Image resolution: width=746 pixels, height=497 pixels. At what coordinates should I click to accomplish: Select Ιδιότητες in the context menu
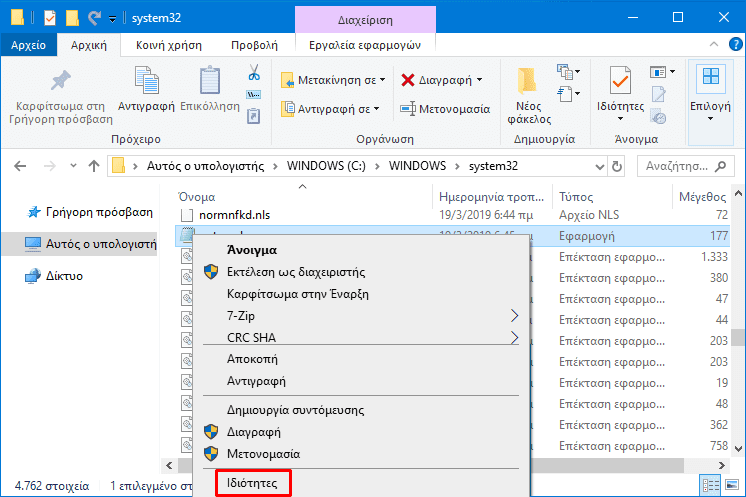click(254, 484)
